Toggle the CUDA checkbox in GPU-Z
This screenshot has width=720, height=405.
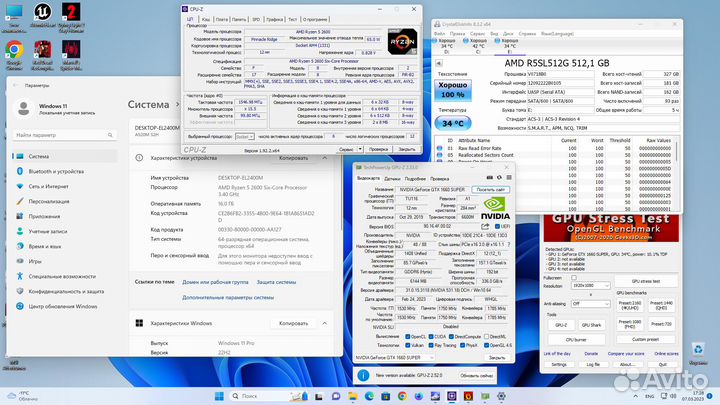click(x=431, y=337)
